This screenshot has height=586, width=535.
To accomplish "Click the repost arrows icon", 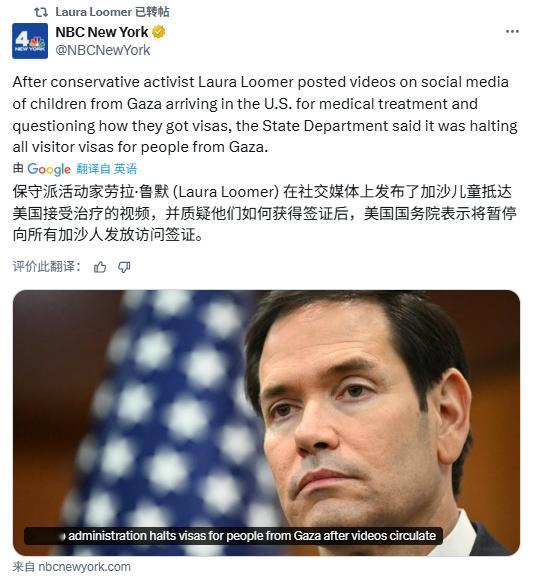I will [41, 12].
